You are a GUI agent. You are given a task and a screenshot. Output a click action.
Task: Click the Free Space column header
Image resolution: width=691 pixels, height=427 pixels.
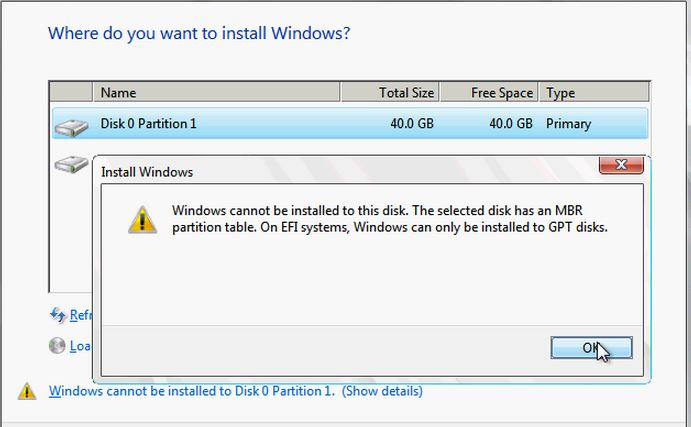tap(490, 93)
